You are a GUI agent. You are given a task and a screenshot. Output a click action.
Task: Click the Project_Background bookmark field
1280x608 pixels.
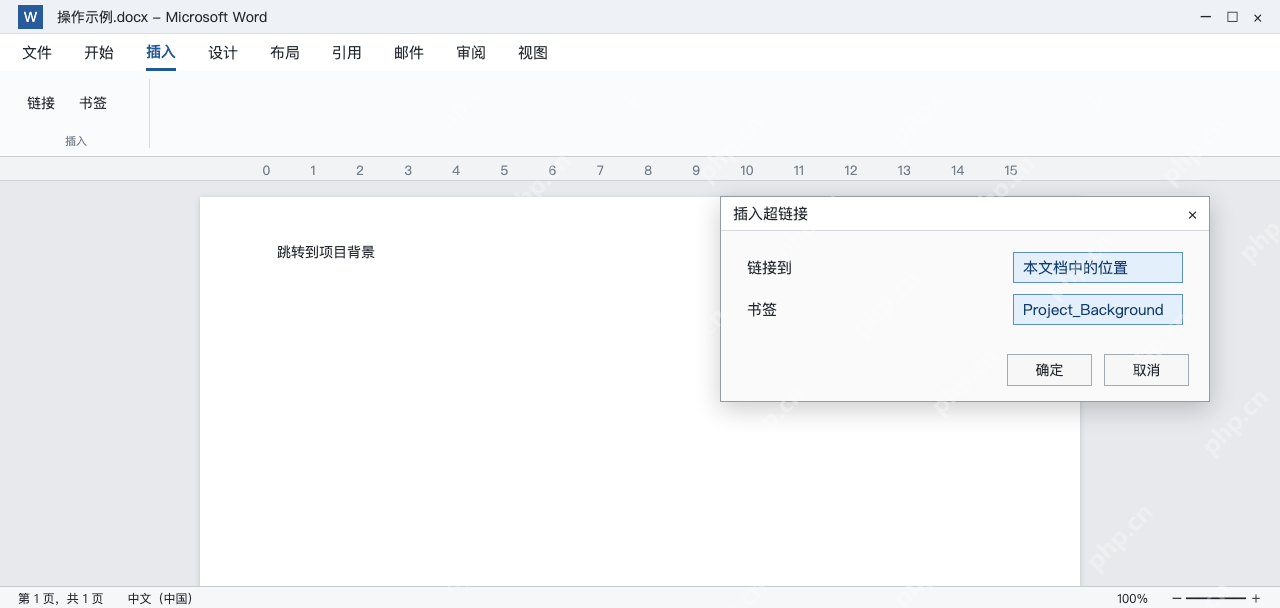[1098, 310]
